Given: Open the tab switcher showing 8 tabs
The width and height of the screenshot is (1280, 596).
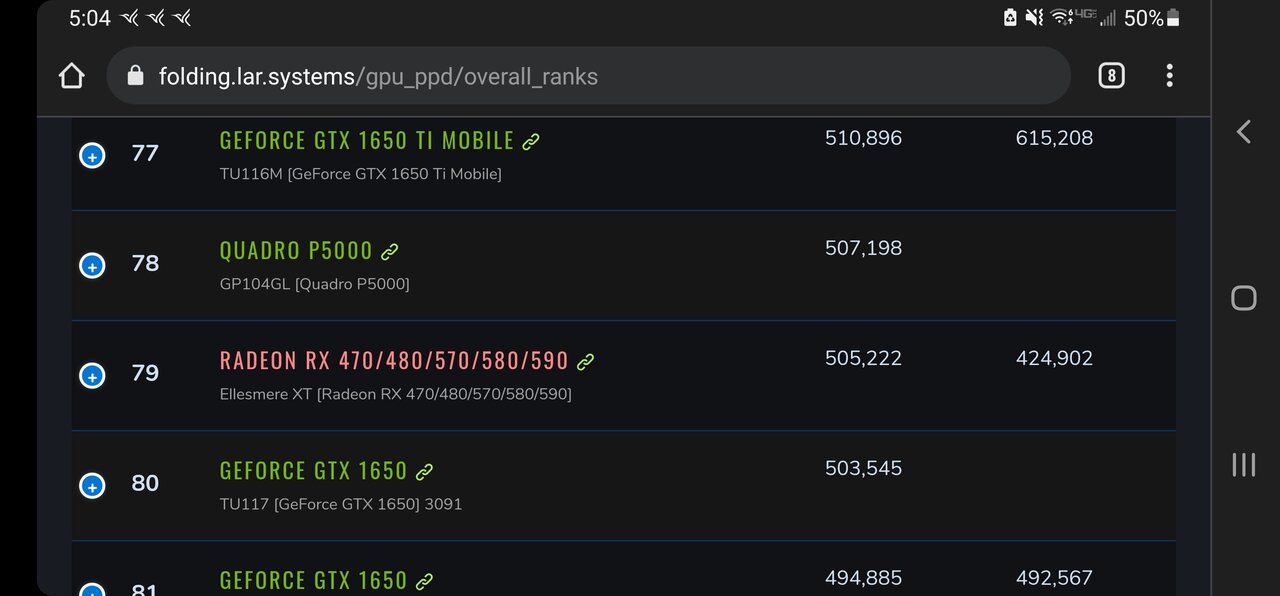Looking at the screenshot, I should (x=1111, y=76).
